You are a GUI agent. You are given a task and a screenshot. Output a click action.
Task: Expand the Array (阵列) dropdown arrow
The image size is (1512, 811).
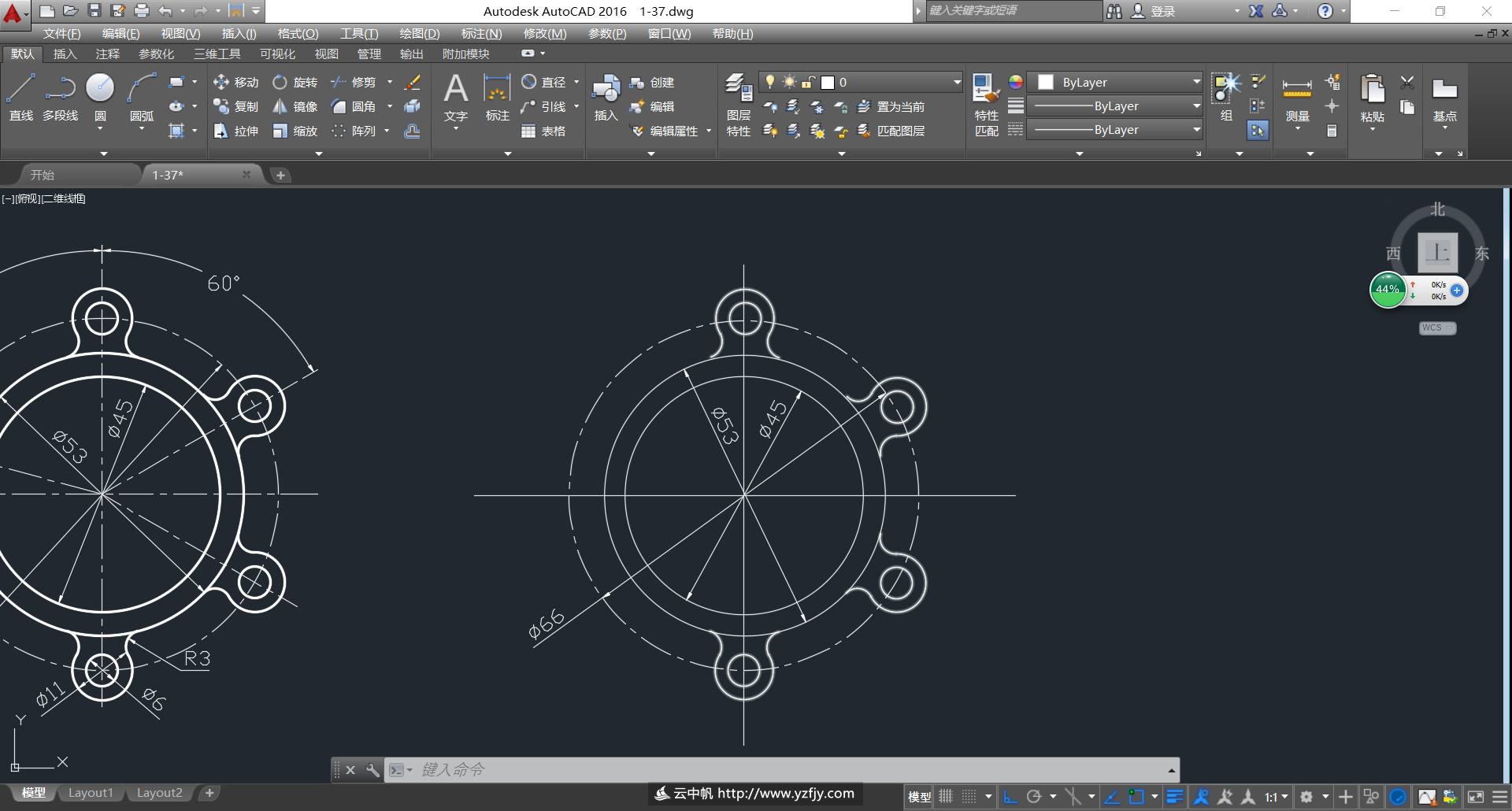click(387, 131)
